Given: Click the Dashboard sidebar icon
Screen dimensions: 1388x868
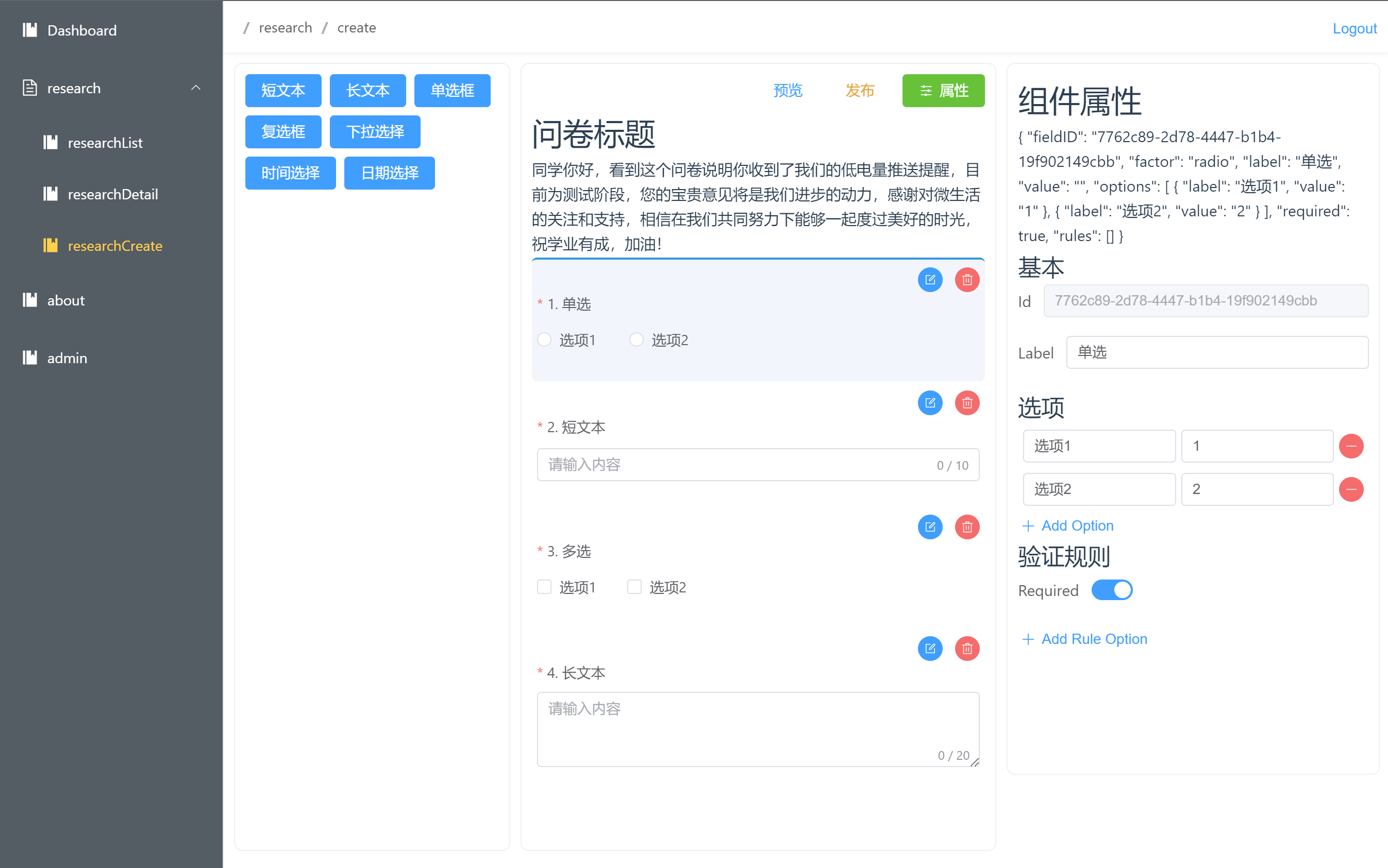Looking at the screenshot, I should click(30, 30).
